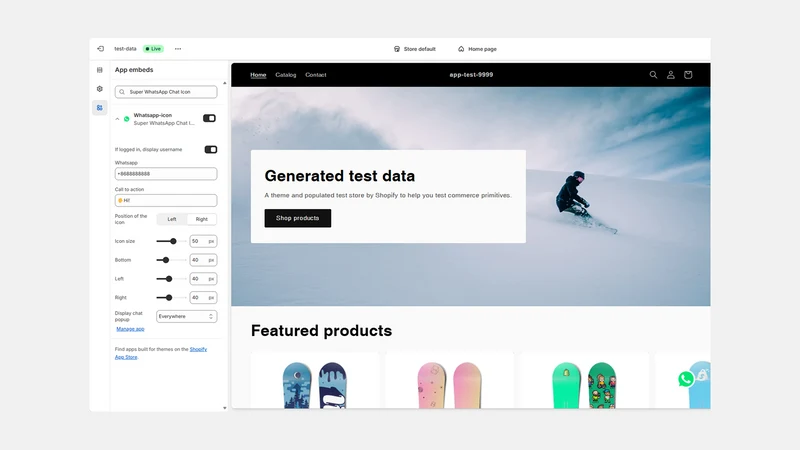Viewport: 800px width, 450px height.
Task: Toggle the Whatsapp-icon app embed switch
Action: pos(209,118)
